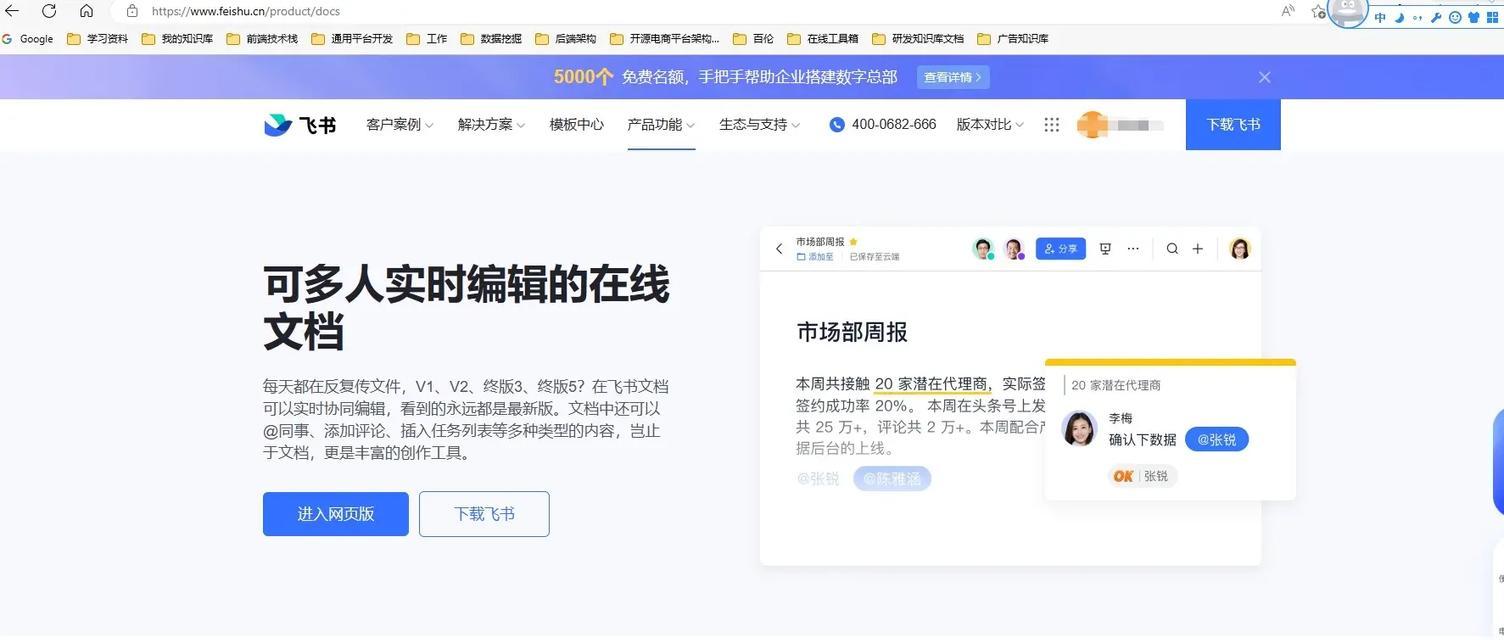Reload the page with the refresh icon

[49, 11]
